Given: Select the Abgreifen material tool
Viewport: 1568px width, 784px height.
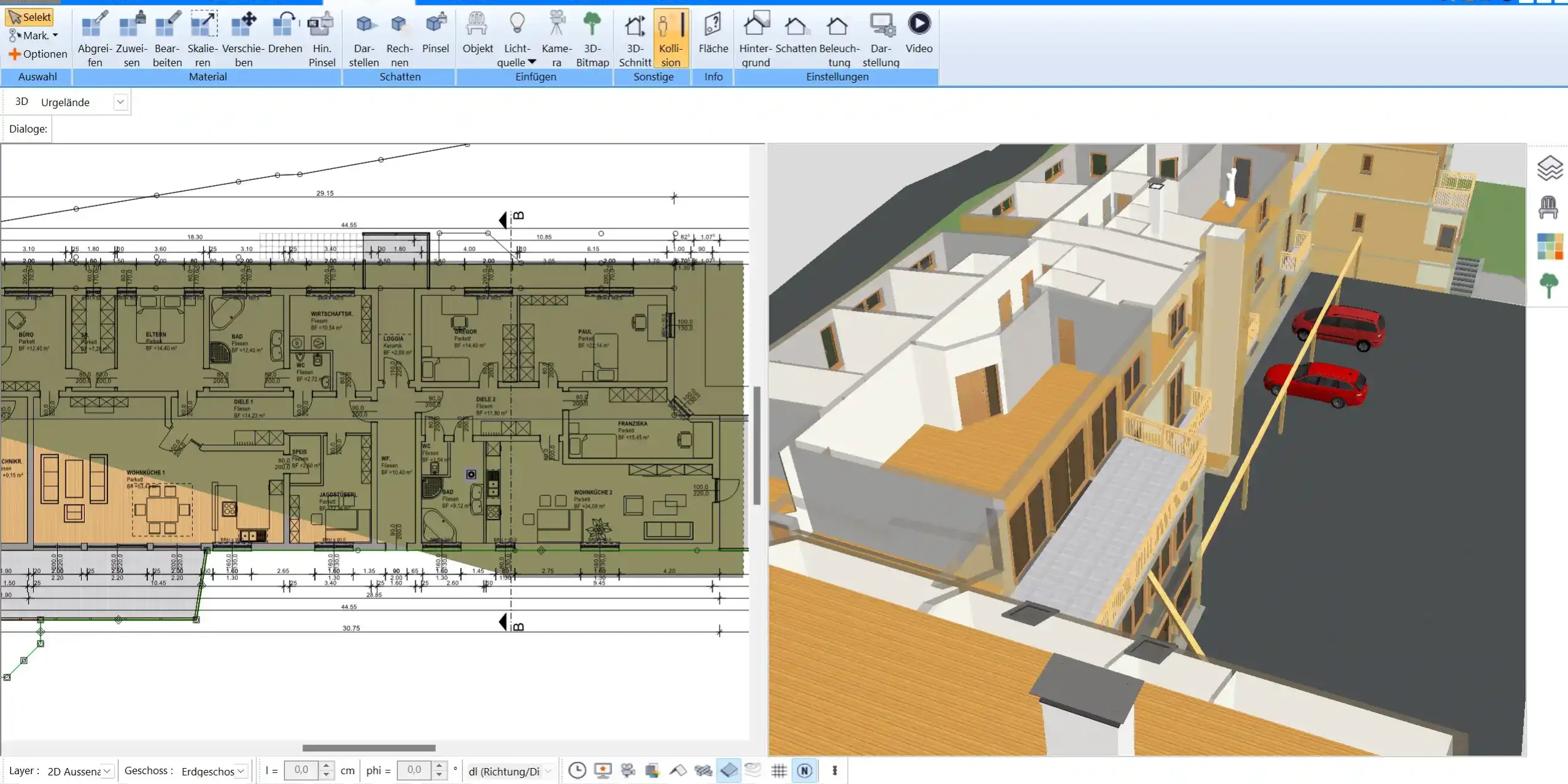Looking at the screenshot, I should [x=94, y=38].
